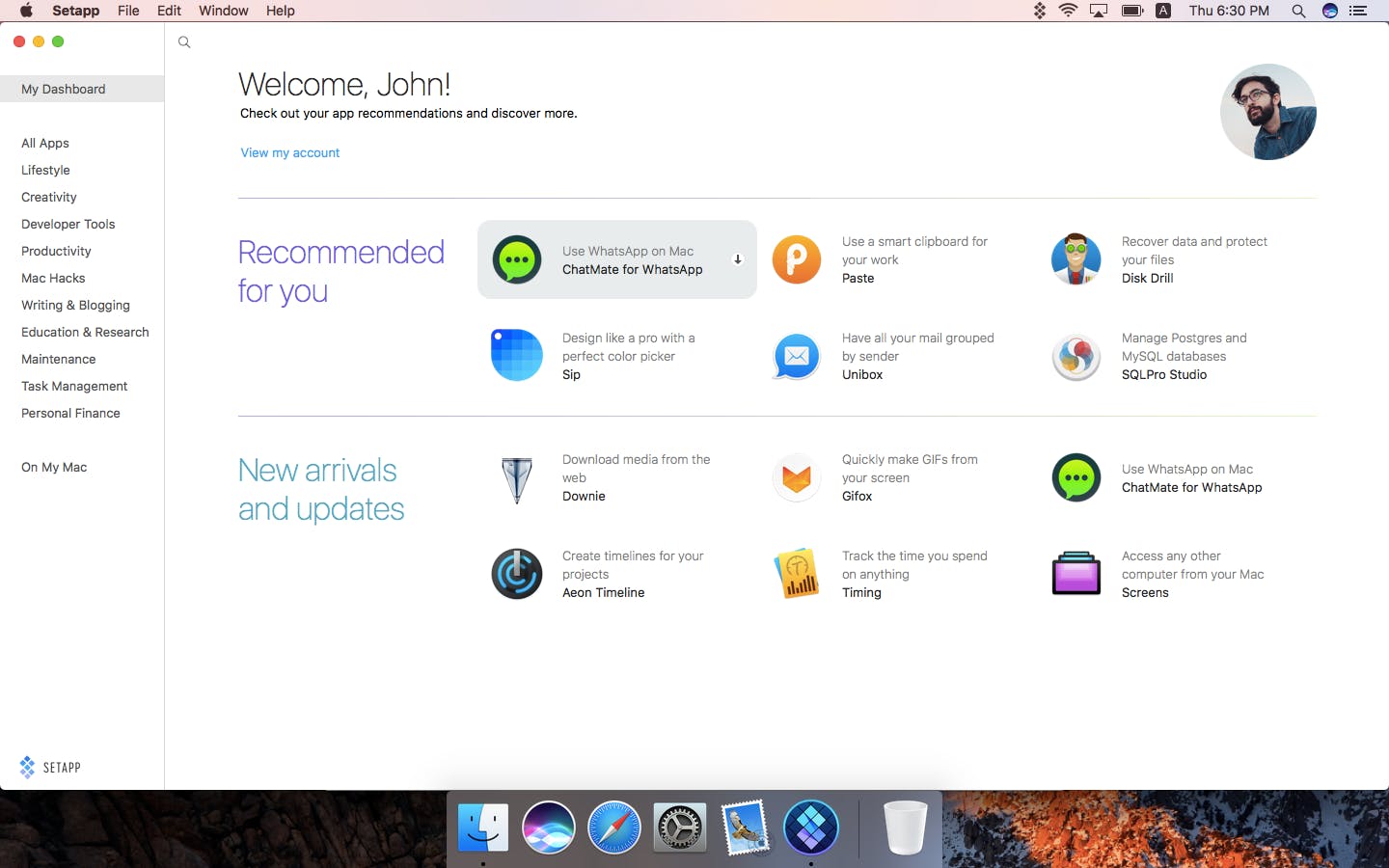This screenshot has width=1389, height=868.
Task: Open the Developer Tools category
Action: click(x=68, y=224)
